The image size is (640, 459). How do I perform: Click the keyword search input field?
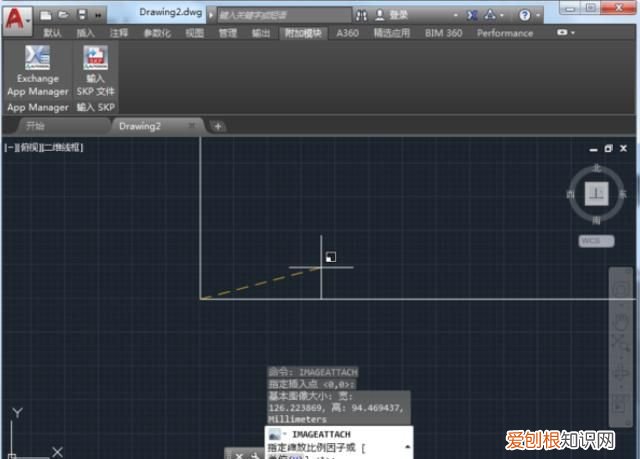[284, 16]
